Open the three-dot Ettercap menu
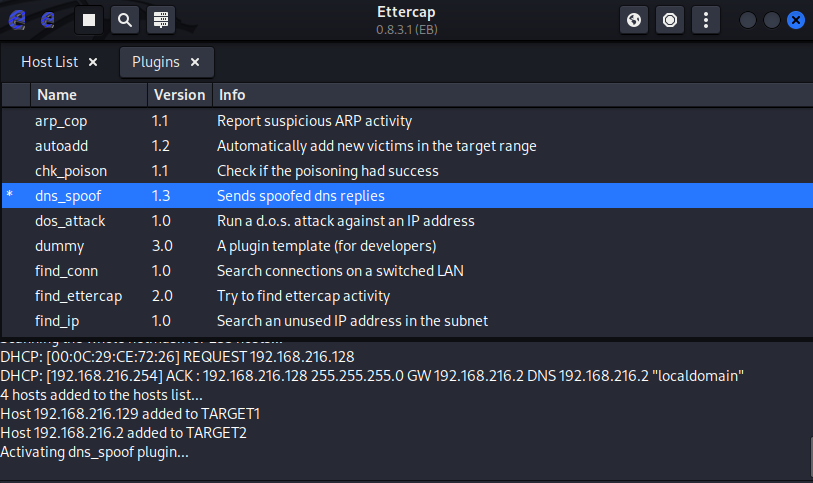Image resolution: width=813 pixels, height=483 pixels. pyautogui.click(x=706, y=19)
